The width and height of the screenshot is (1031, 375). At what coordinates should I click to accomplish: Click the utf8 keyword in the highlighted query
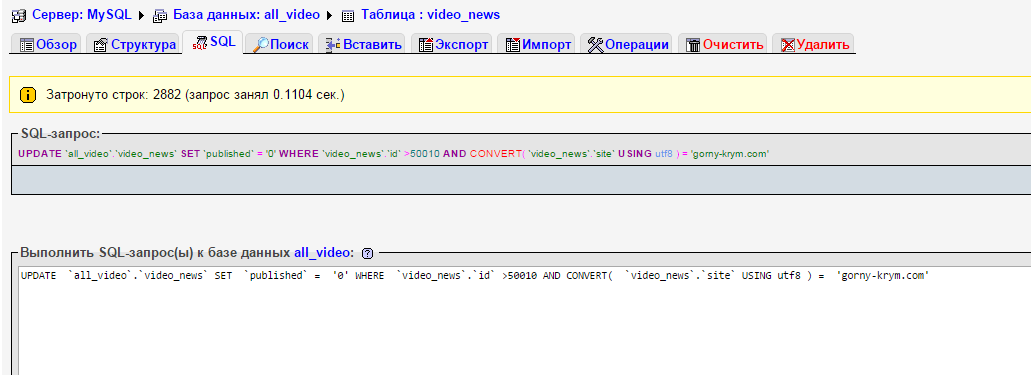pos(663,153)
